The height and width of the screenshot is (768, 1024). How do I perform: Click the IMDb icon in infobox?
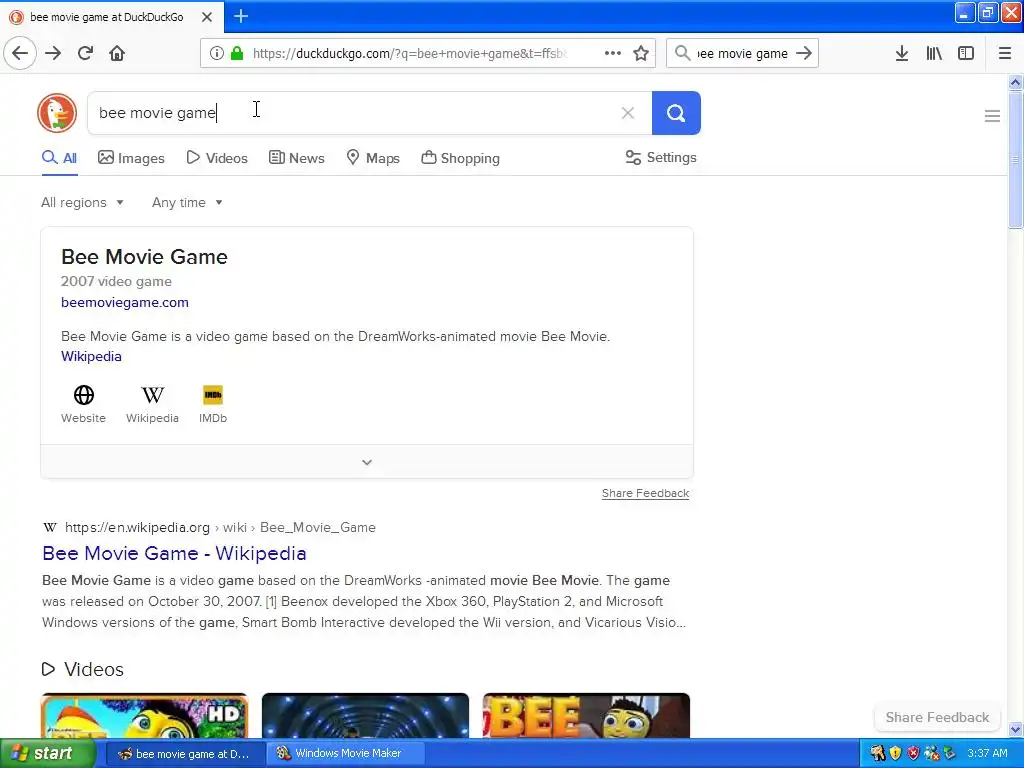coord(213,395)
